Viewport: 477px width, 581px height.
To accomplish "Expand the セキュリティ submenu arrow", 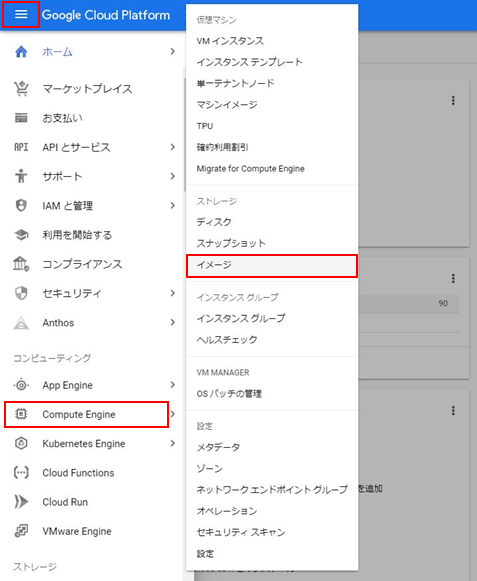I will [x=172, y=293].
